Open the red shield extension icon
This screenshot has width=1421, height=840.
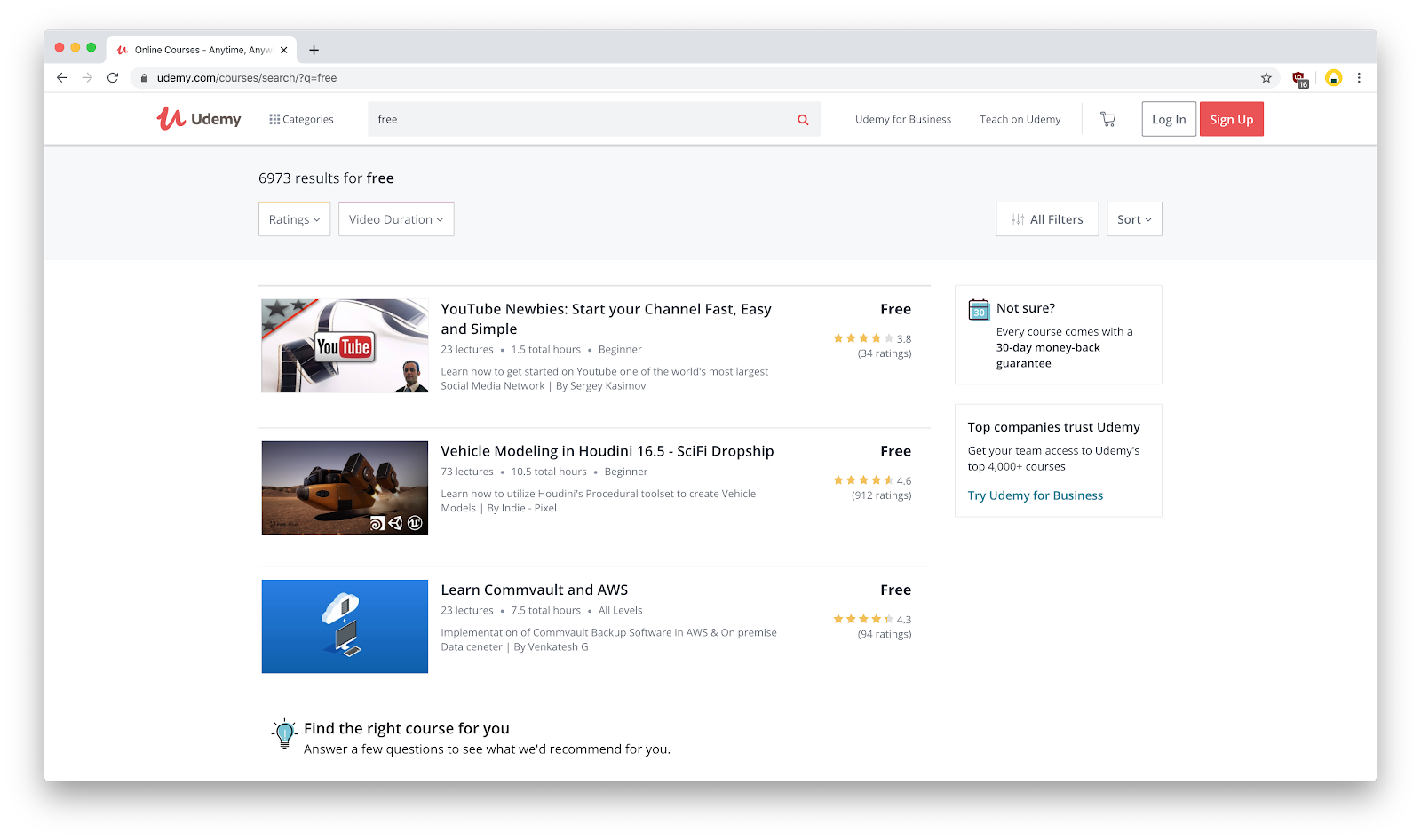[1300, 79]
